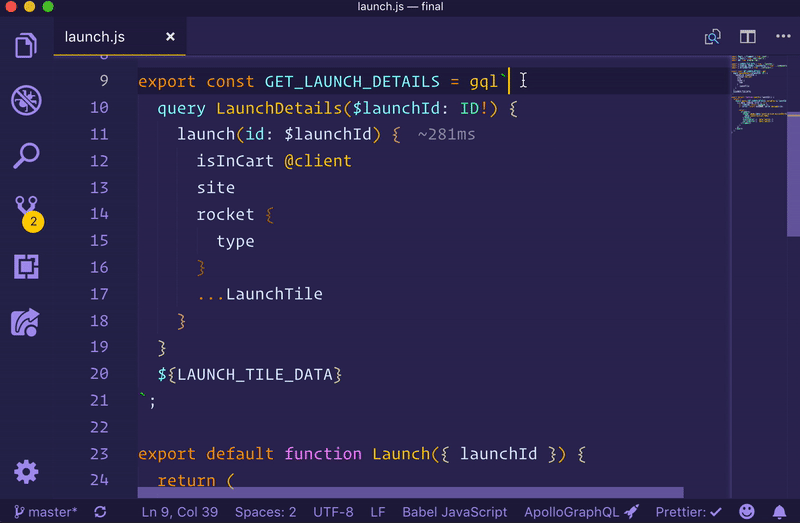The image size is (800, 523).
Task: Synchronize changes in the status bar
Action: pos(100,512)
